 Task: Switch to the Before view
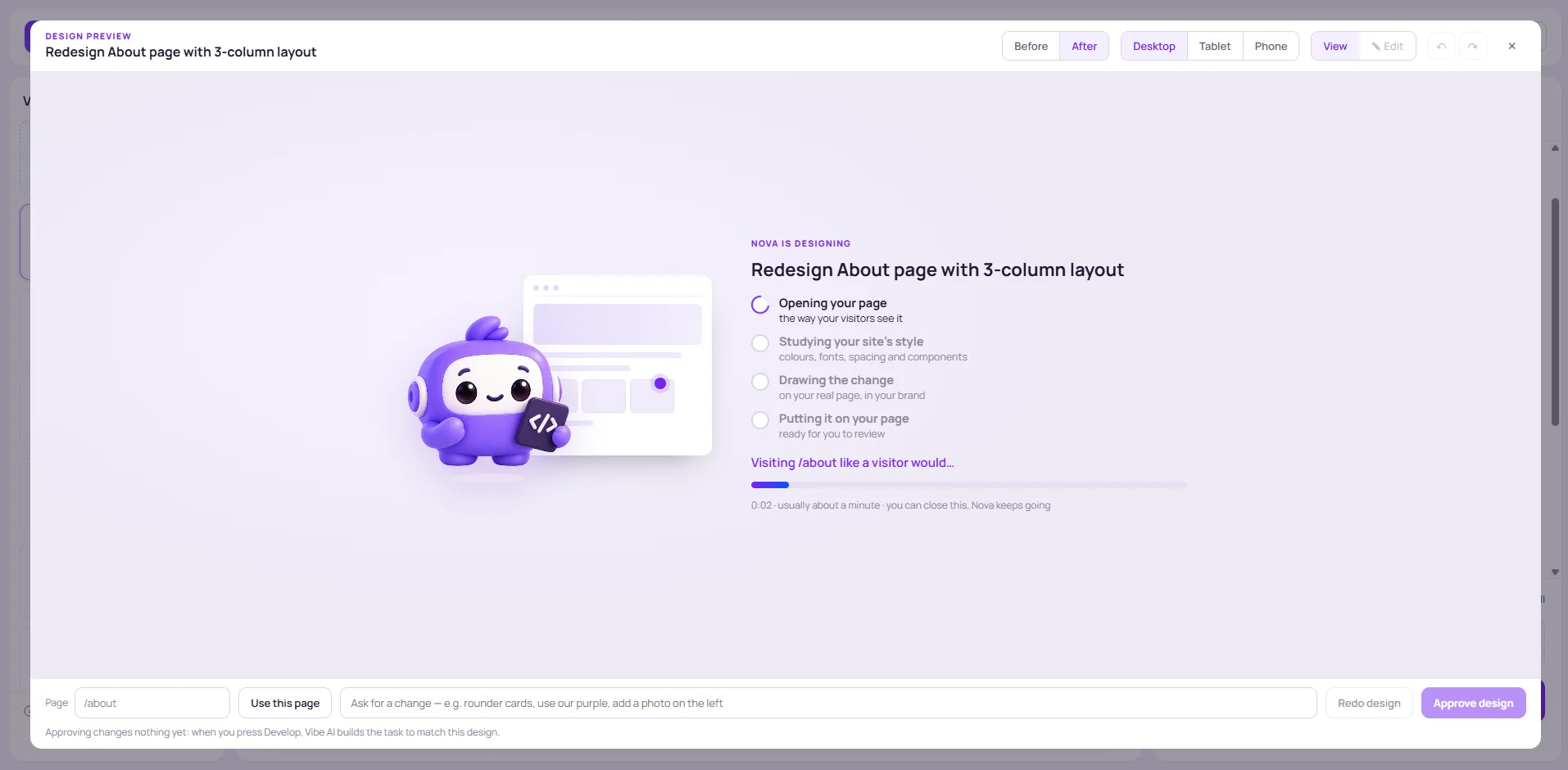(x=1031, y=46)
